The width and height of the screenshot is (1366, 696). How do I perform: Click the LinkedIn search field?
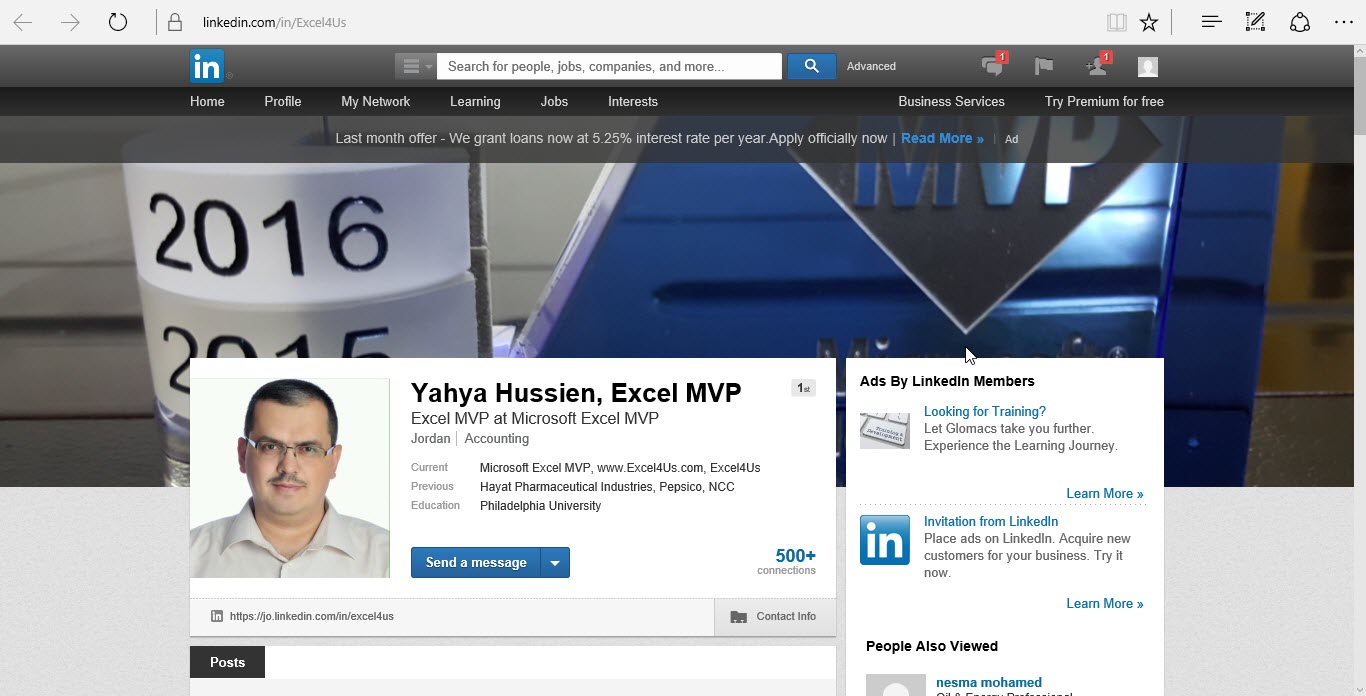coord(610,66)
